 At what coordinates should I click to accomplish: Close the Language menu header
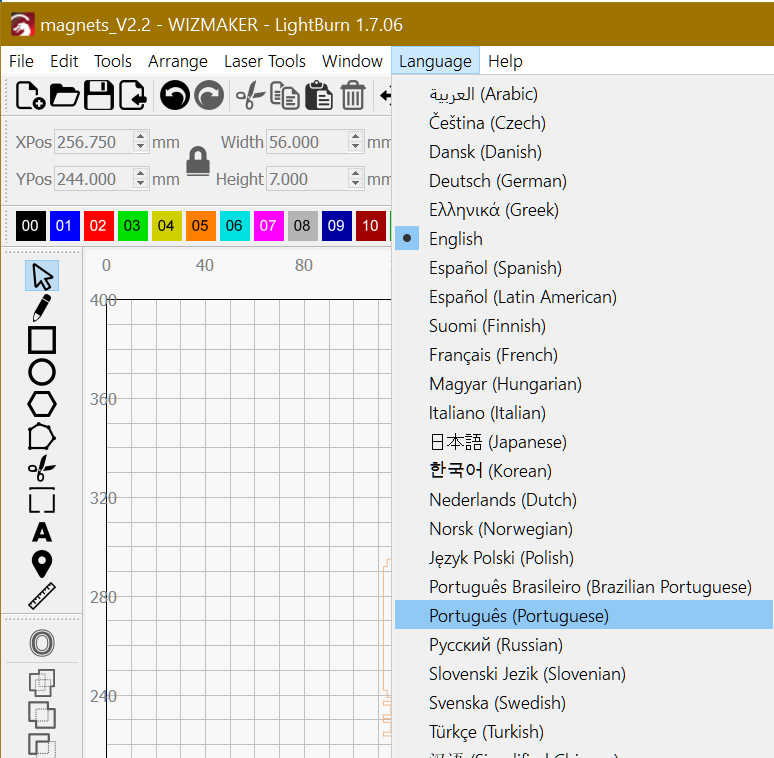(435, 61)
